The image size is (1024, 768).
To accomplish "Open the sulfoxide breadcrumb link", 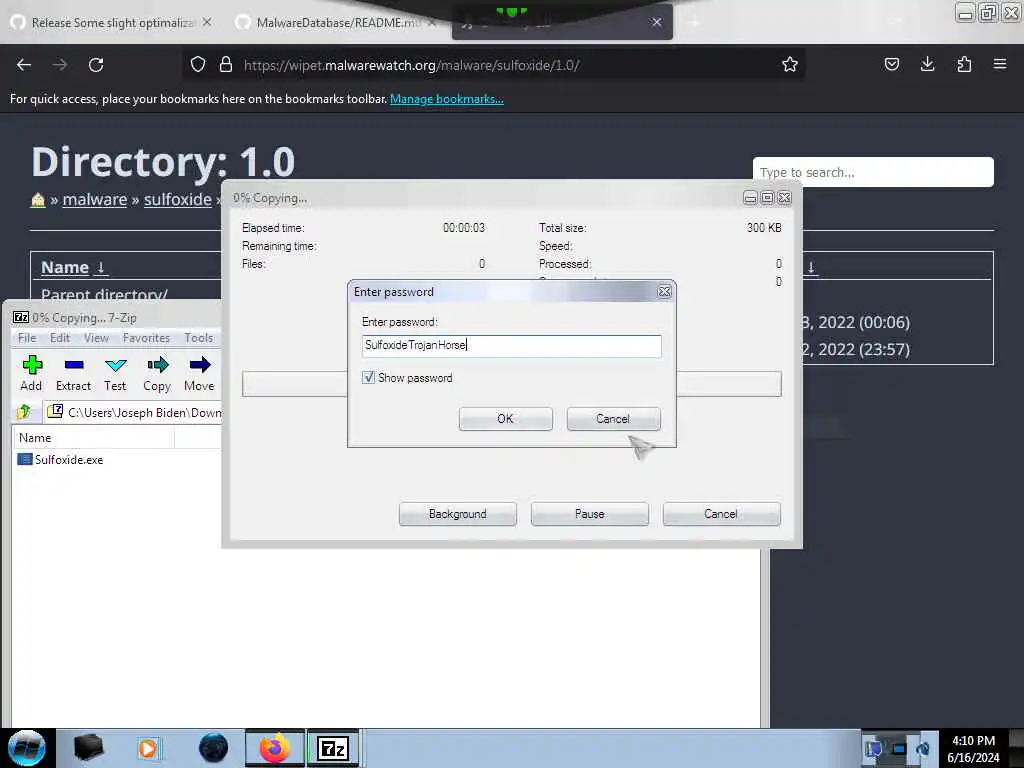I will point(178,199).
